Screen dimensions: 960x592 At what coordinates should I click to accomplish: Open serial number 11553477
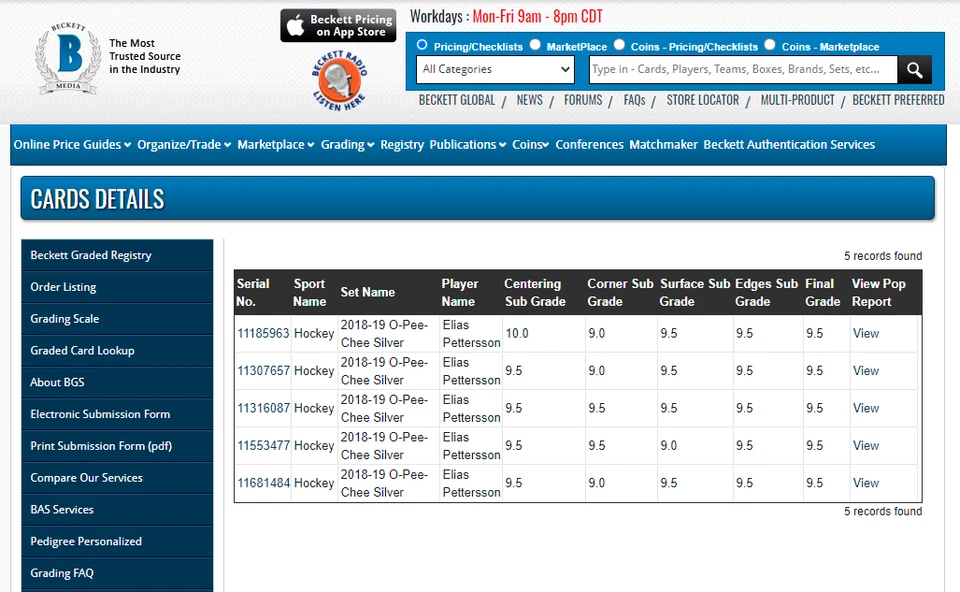coord(263,446)
